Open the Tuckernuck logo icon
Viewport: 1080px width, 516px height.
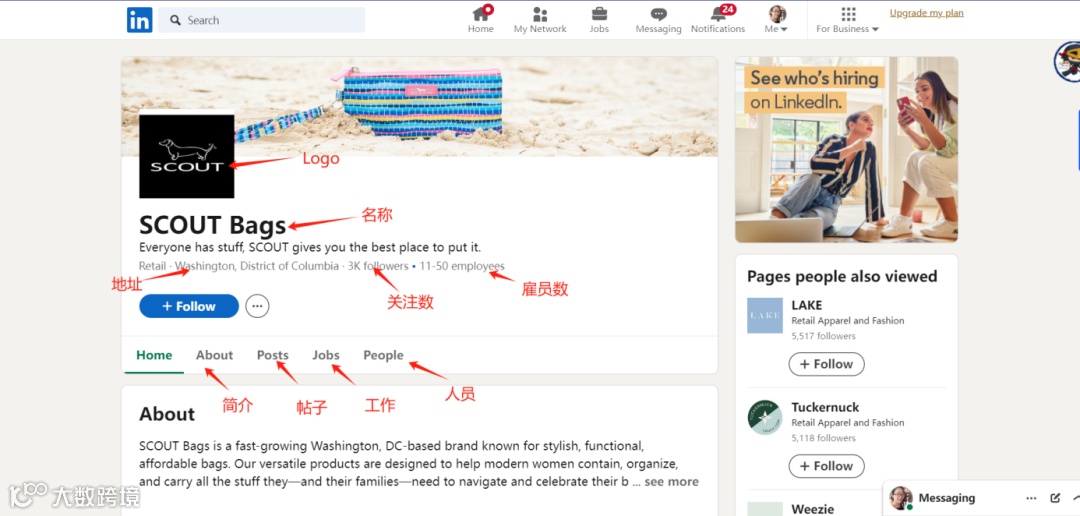[x=765, y=417]
